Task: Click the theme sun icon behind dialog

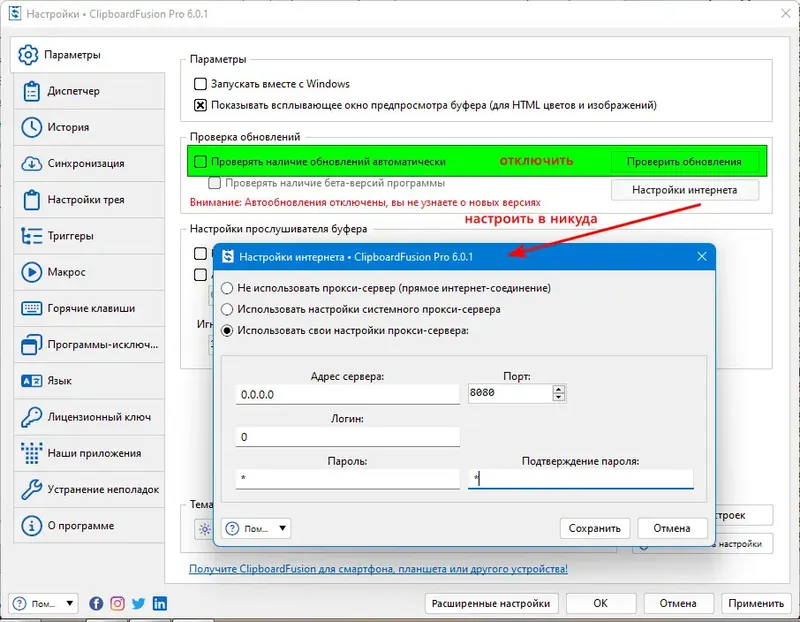Action: pos(205,529)
